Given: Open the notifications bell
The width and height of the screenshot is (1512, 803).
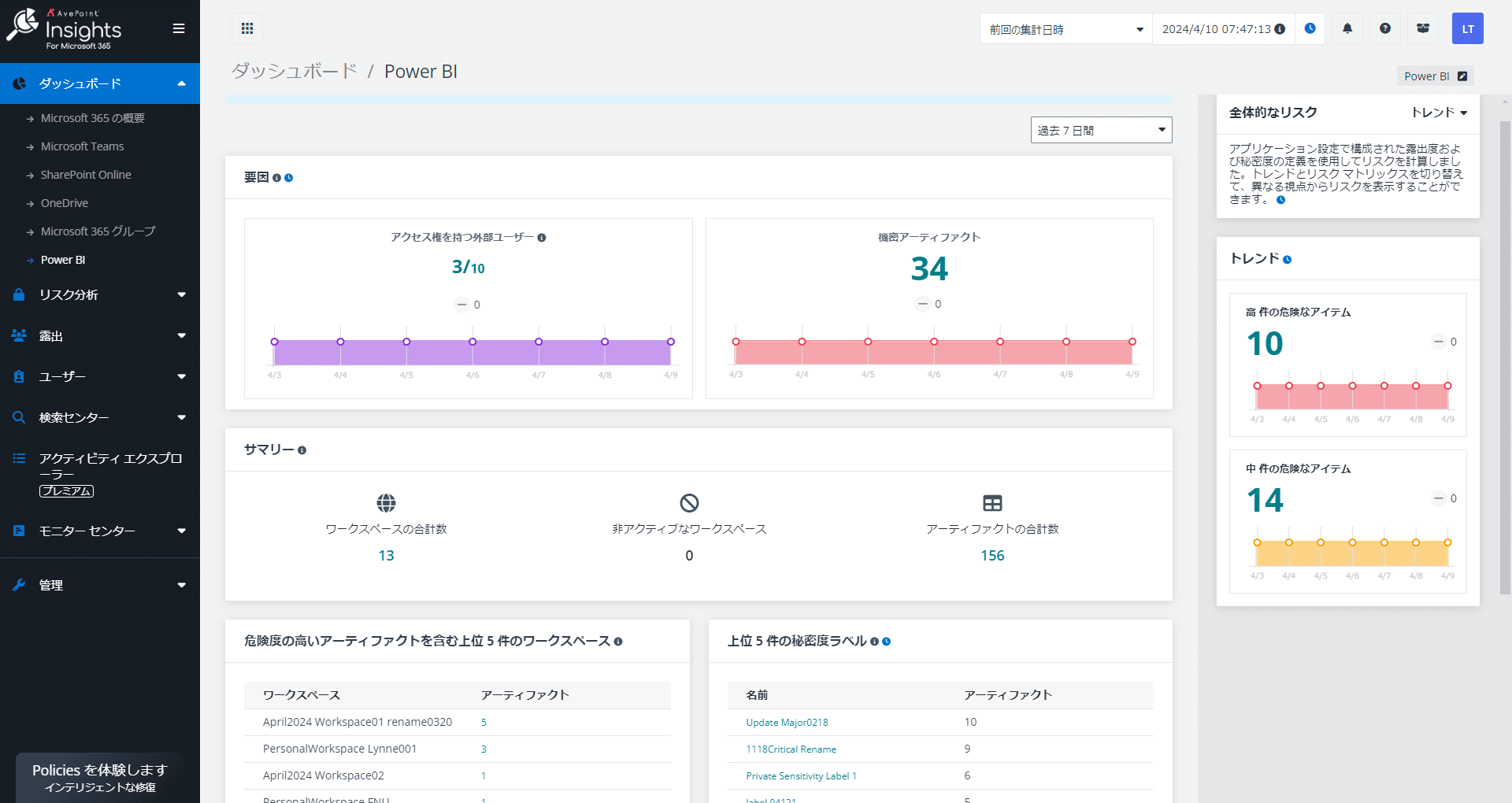Looking at the screenshot, I should click(1347, 28).
